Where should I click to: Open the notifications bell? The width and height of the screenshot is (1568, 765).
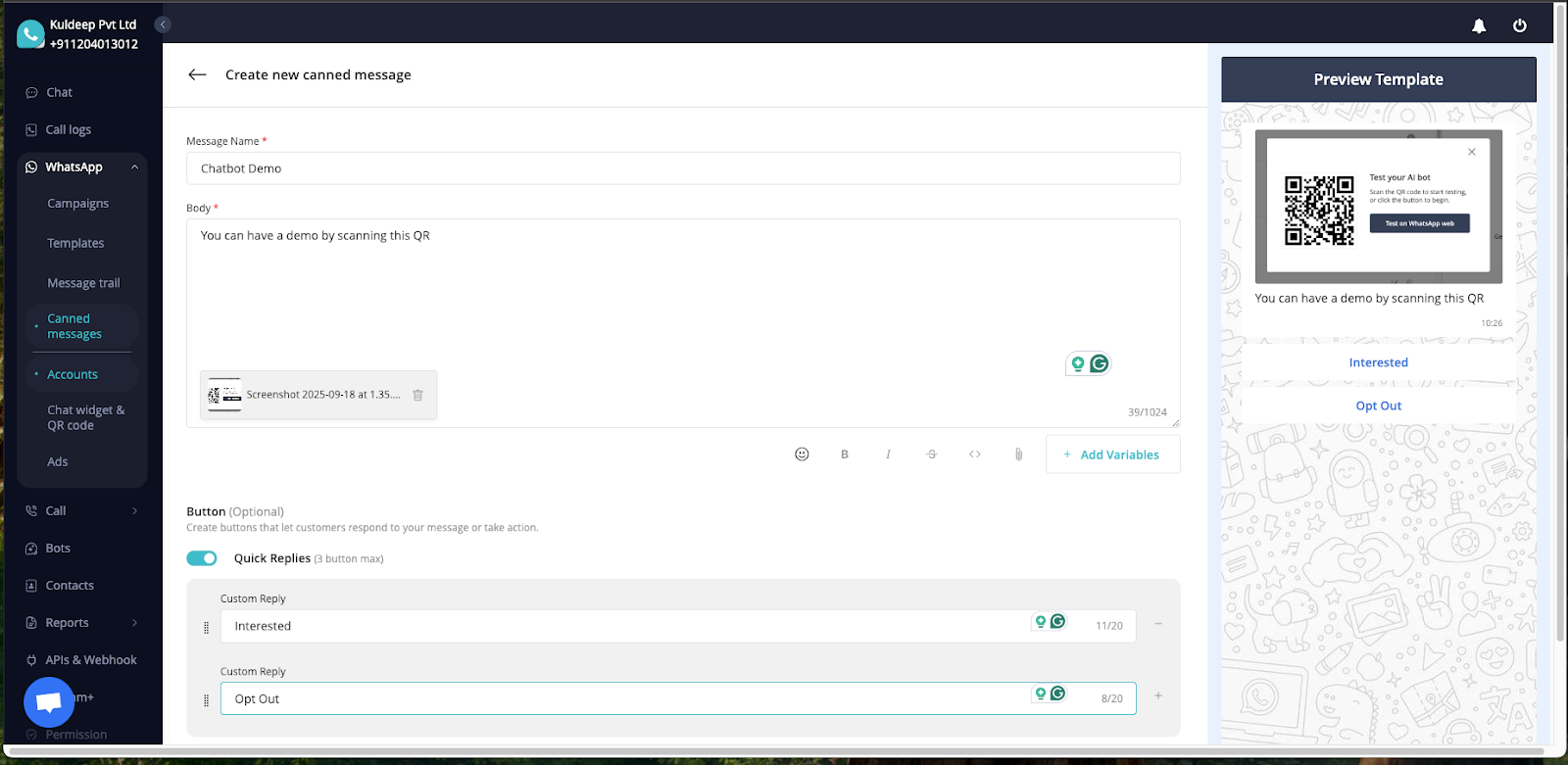[x=1479, y=26]
